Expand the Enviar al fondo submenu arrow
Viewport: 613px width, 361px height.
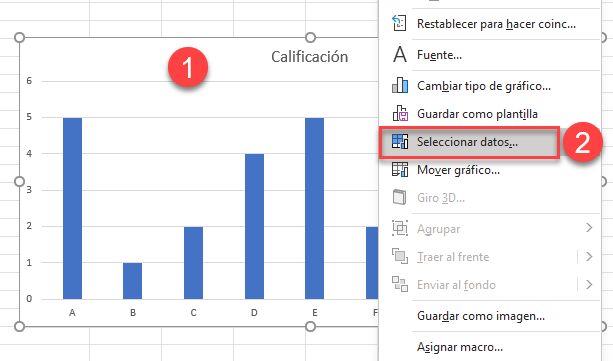(x=589, y=284)
